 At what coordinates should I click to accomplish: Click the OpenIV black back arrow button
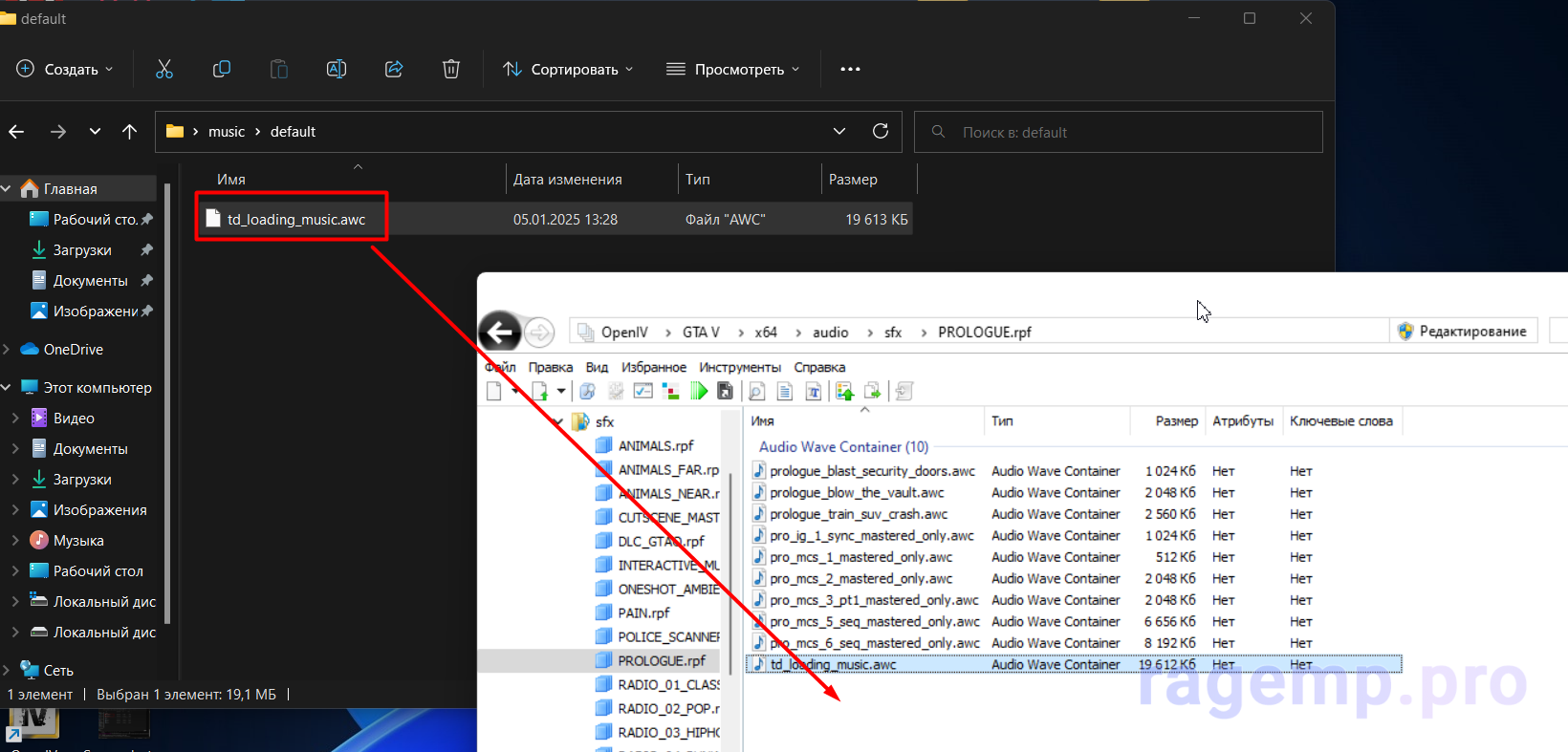click(x=500, y=333)
